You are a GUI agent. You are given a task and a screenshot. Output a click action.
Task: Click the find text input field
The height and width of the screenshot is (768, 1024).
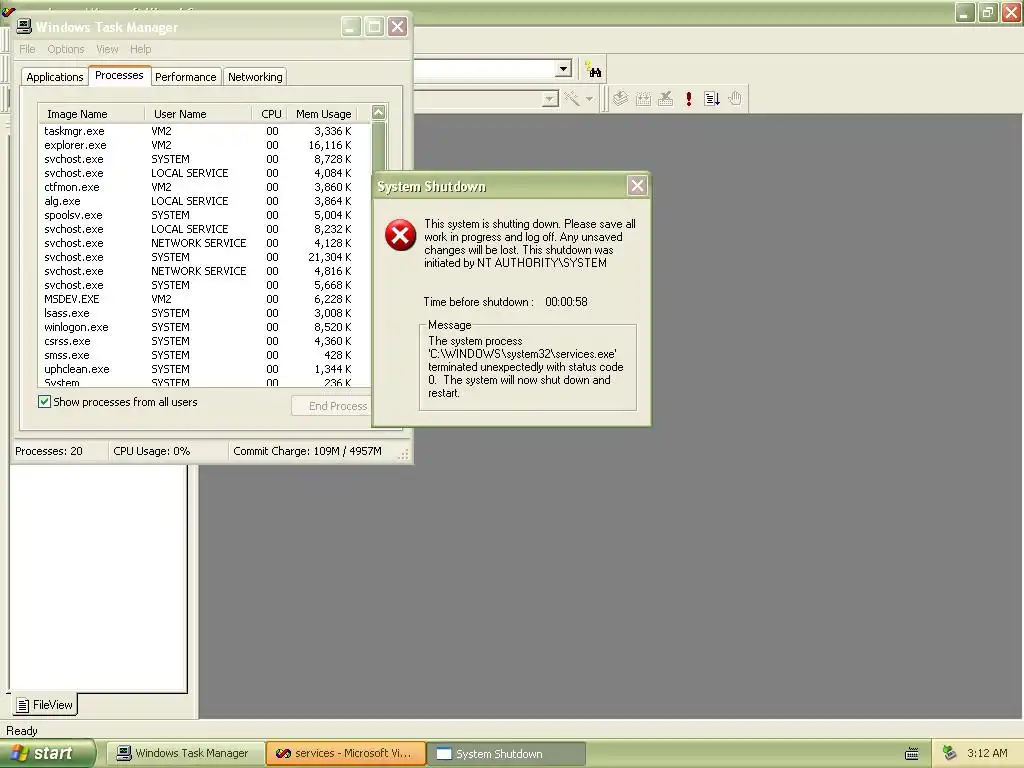[485, 69]
